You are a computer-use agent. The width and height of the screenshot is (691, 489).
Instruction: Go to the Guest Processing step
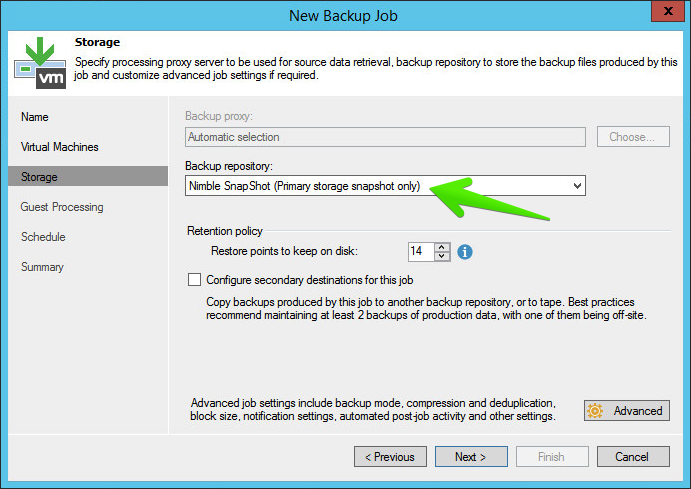(62, 207)
